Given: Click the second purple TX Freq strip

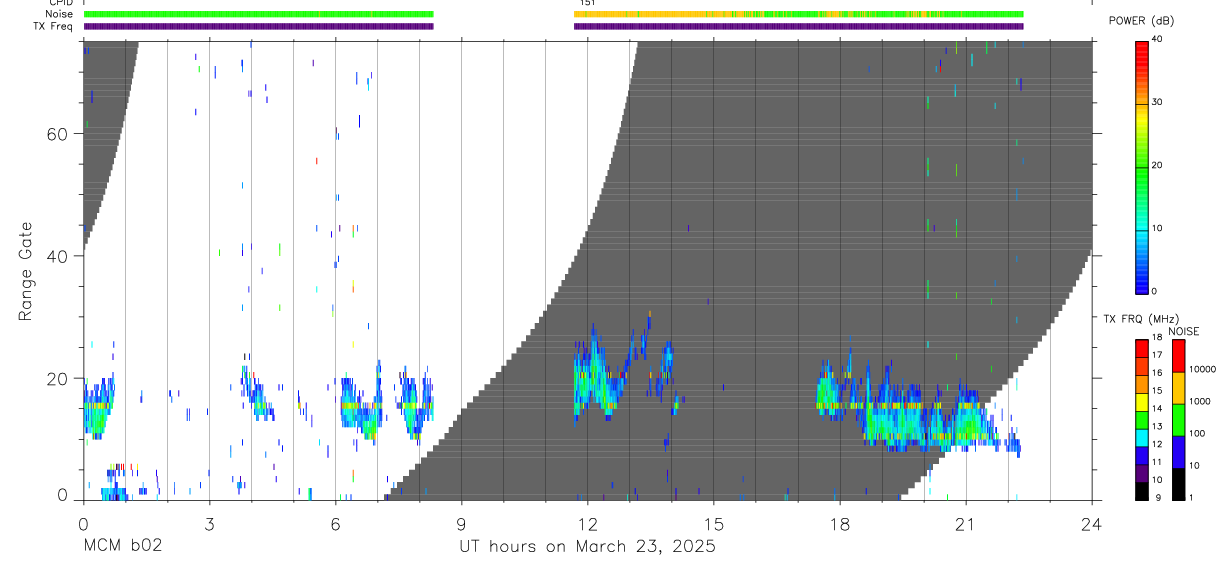Looking at the screenshot, I should point(799,26).
